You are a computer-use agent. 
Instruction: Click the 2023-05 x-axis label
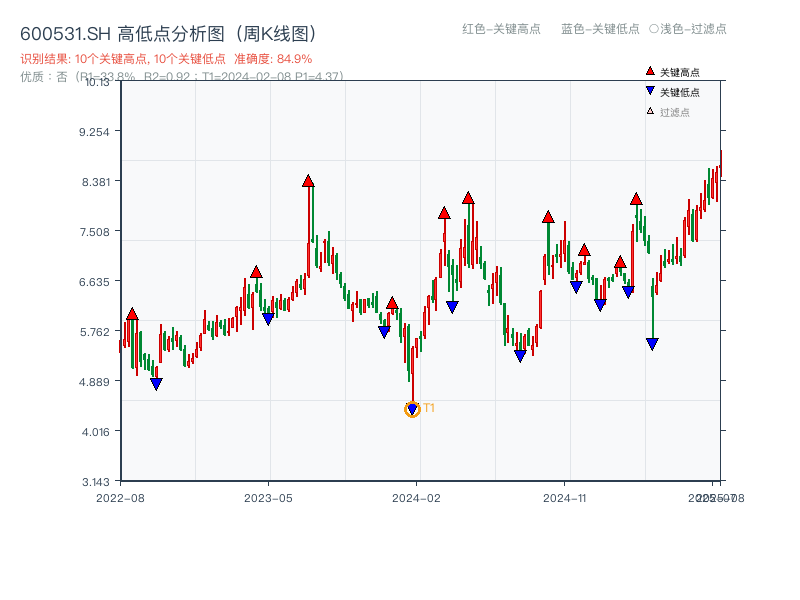coord(268,498)
